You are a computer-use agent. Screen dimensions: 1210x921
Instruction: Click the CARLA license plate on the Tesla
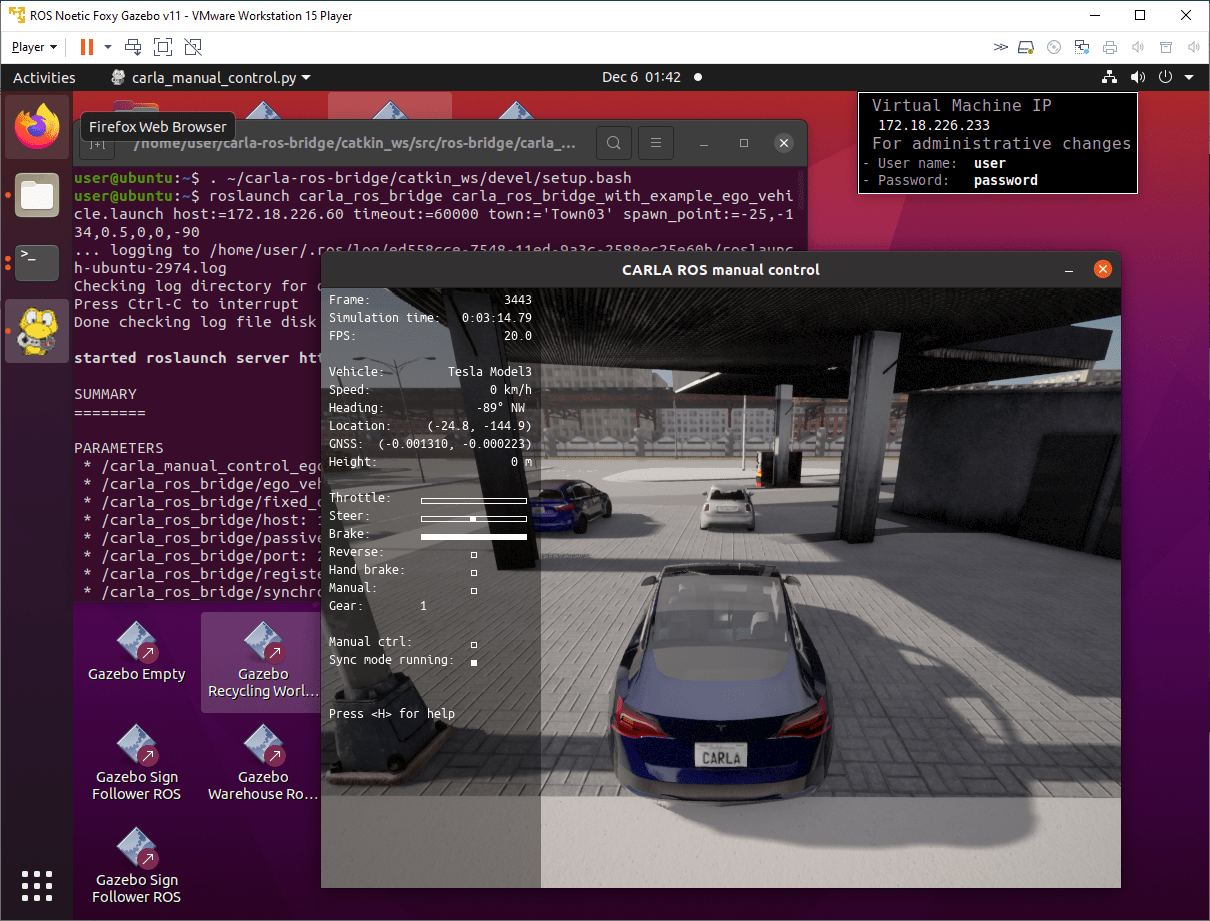(721, 757)
